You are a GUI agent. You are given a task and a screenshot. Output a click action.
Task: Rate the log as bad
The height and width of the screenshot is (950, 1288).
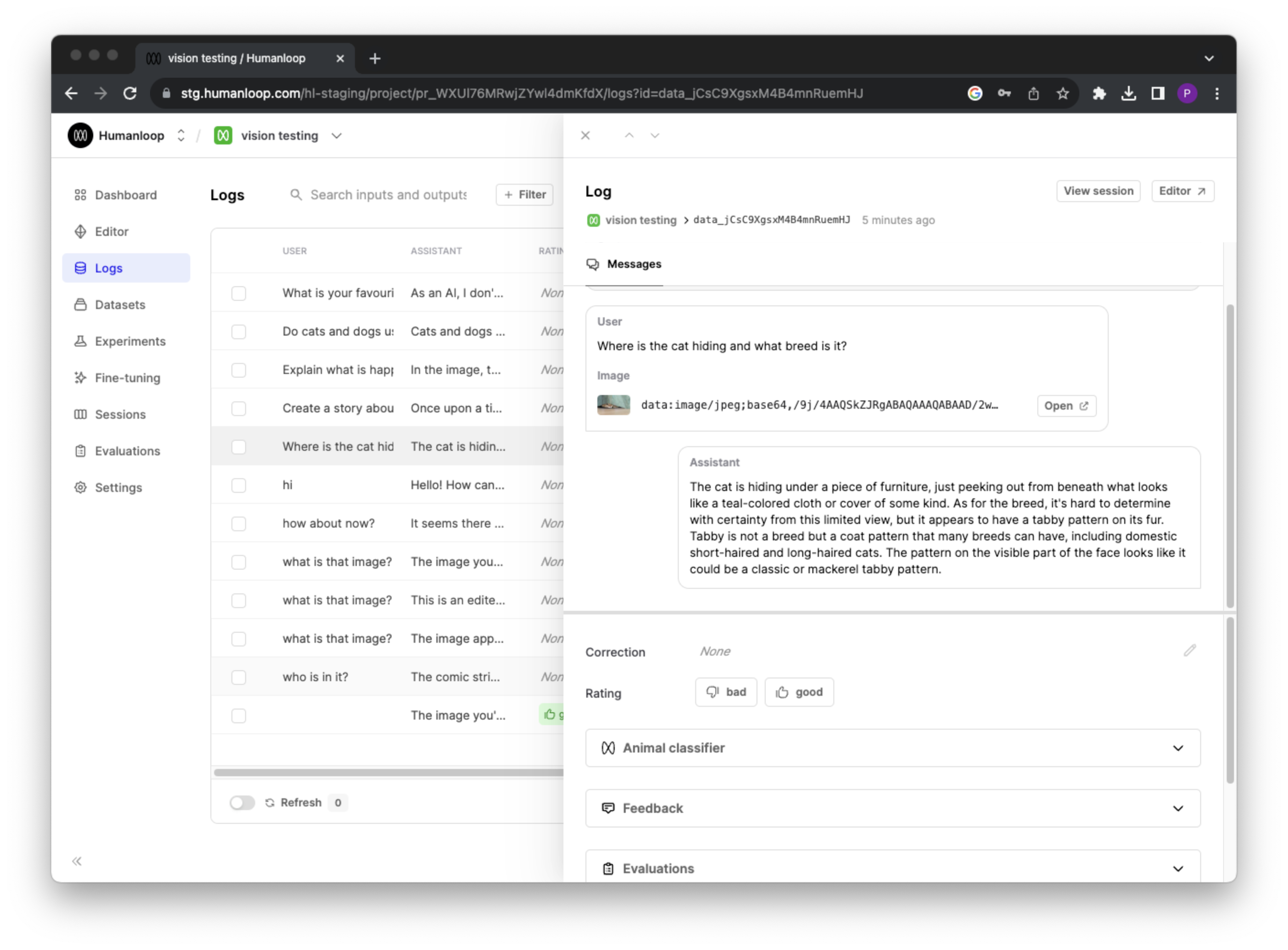(726, 693)
